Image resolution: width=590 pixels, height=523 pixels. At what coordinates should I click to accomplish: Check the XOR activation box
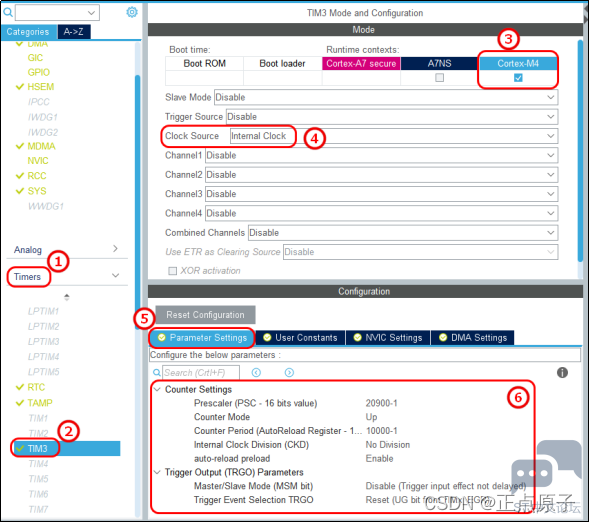coord(172,271)
